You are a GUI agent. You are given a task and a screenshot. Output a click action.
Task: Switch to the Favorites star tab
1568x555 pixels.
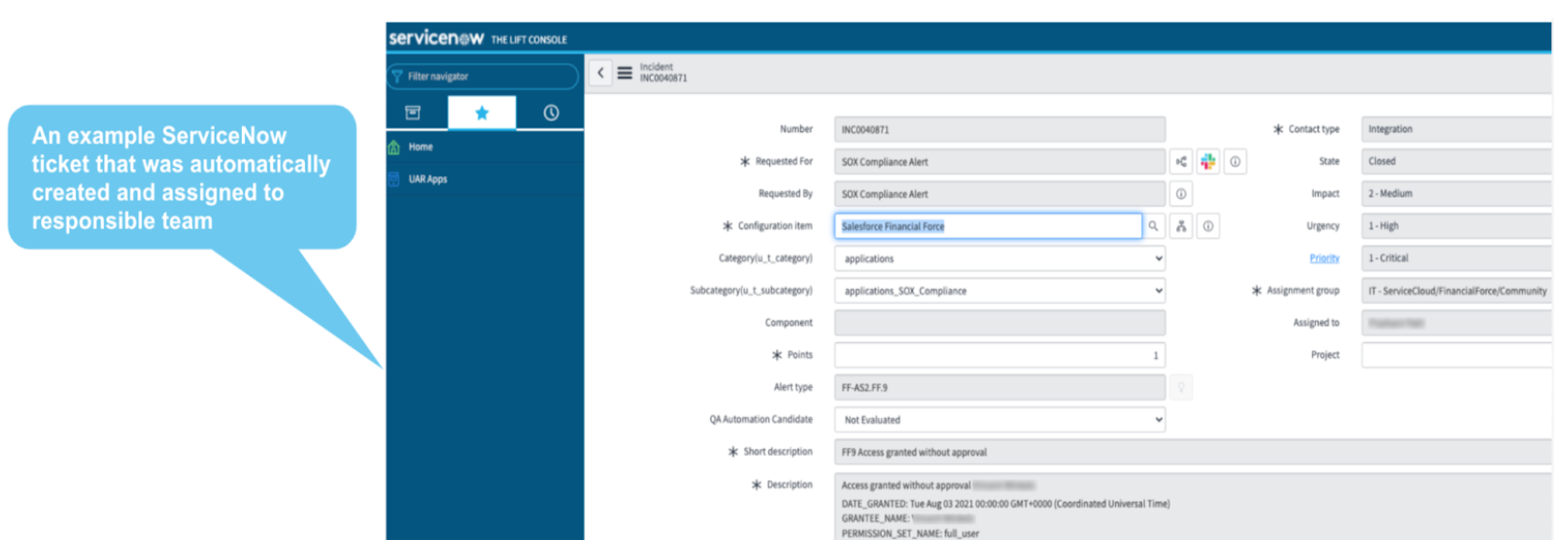pos(482,112)
